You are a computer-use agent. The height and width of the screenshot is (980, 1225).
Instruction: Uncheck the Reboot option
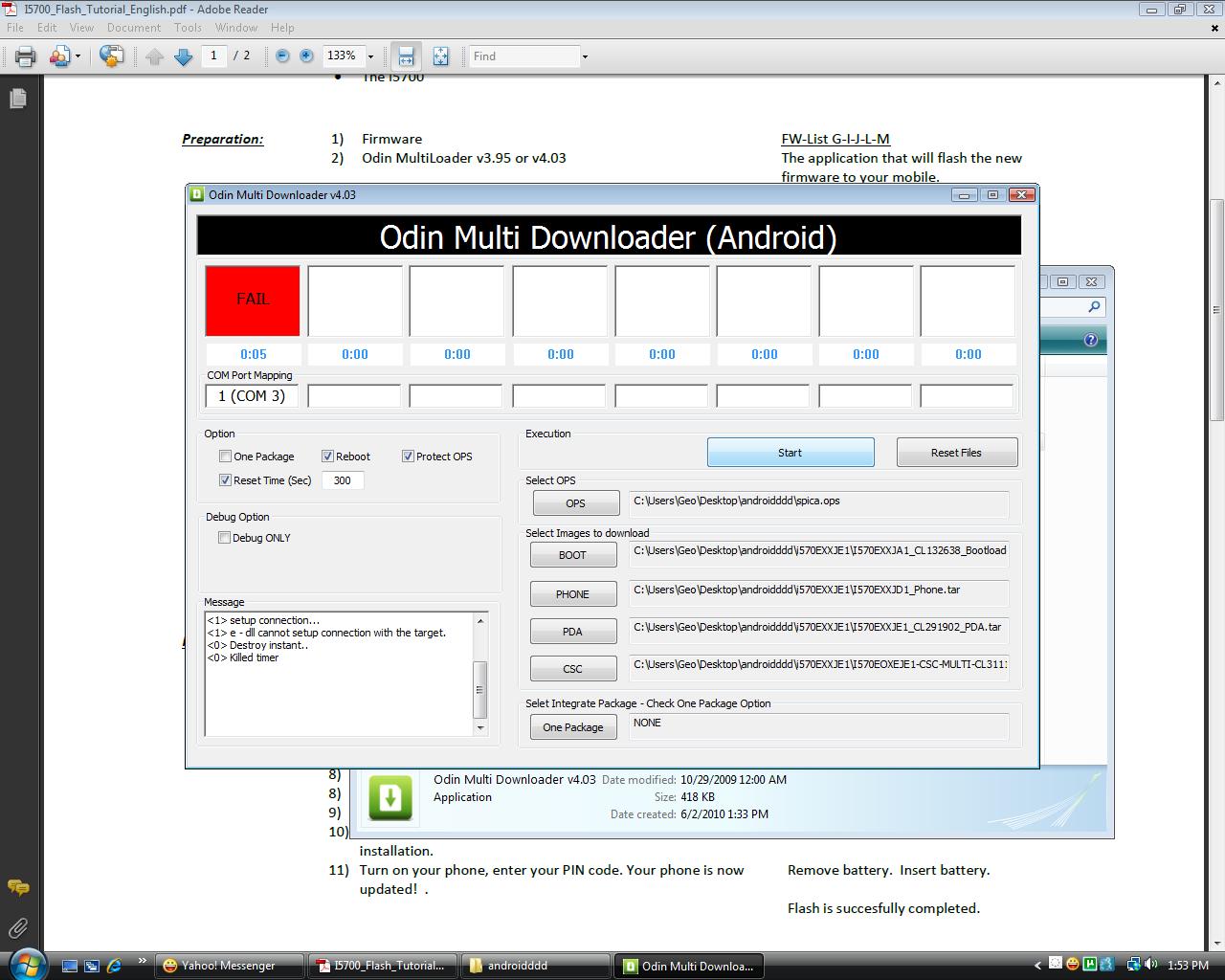coord(327,457)
